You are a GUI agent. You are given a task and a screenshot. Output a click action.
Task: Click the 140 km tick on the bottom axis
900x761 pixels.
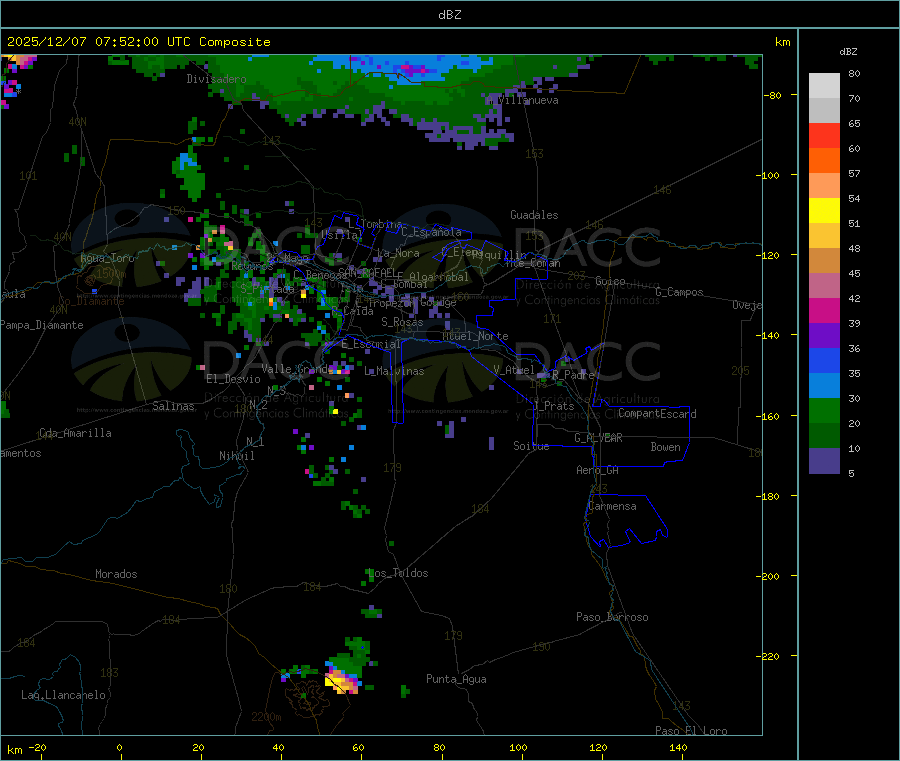(678, 747)
